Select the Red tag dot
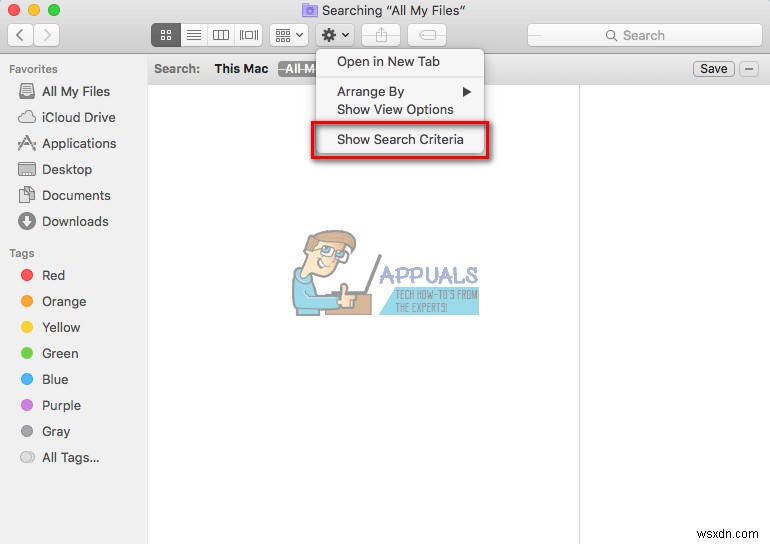The width and height of the screenshot is (770, 544). coord(27,275)
